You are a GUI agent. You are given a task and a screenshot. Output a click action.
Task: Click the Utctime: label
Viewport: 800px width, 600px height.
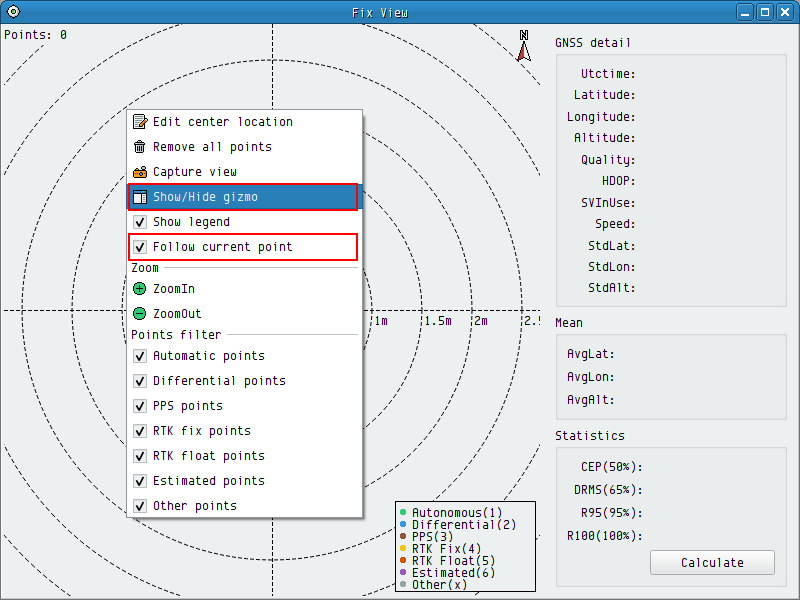point(608,74)
